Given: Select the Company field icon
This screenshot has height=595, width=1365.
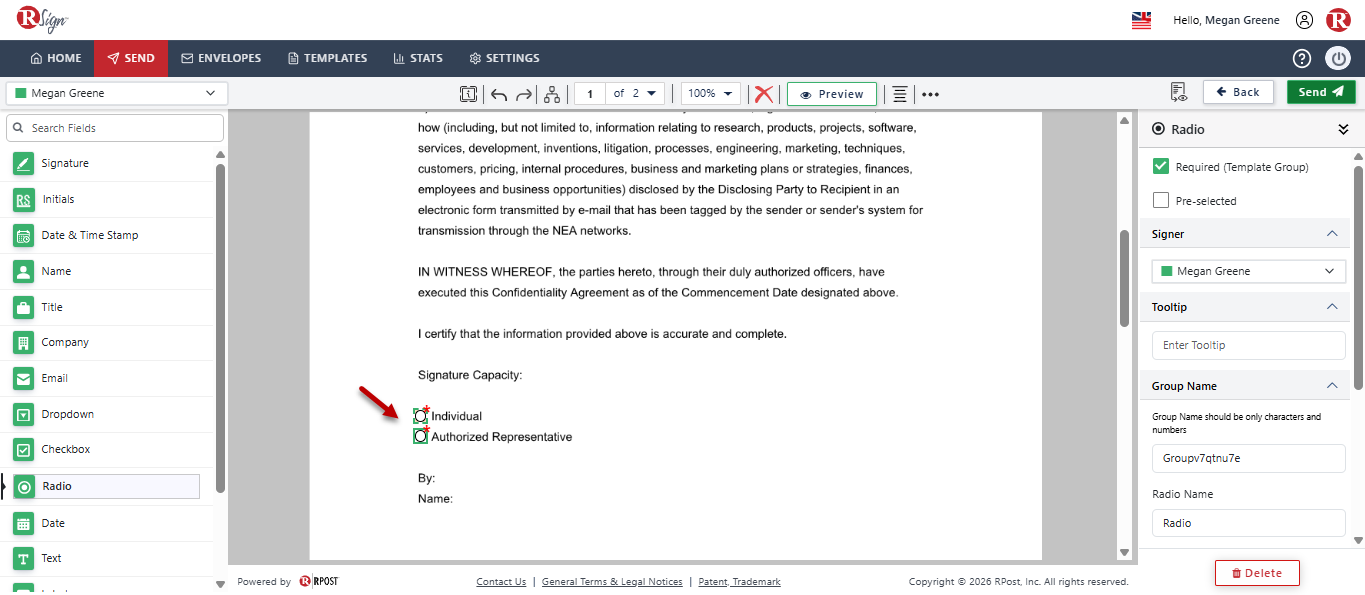Looking at the screenshot, I should click(24, 342).
